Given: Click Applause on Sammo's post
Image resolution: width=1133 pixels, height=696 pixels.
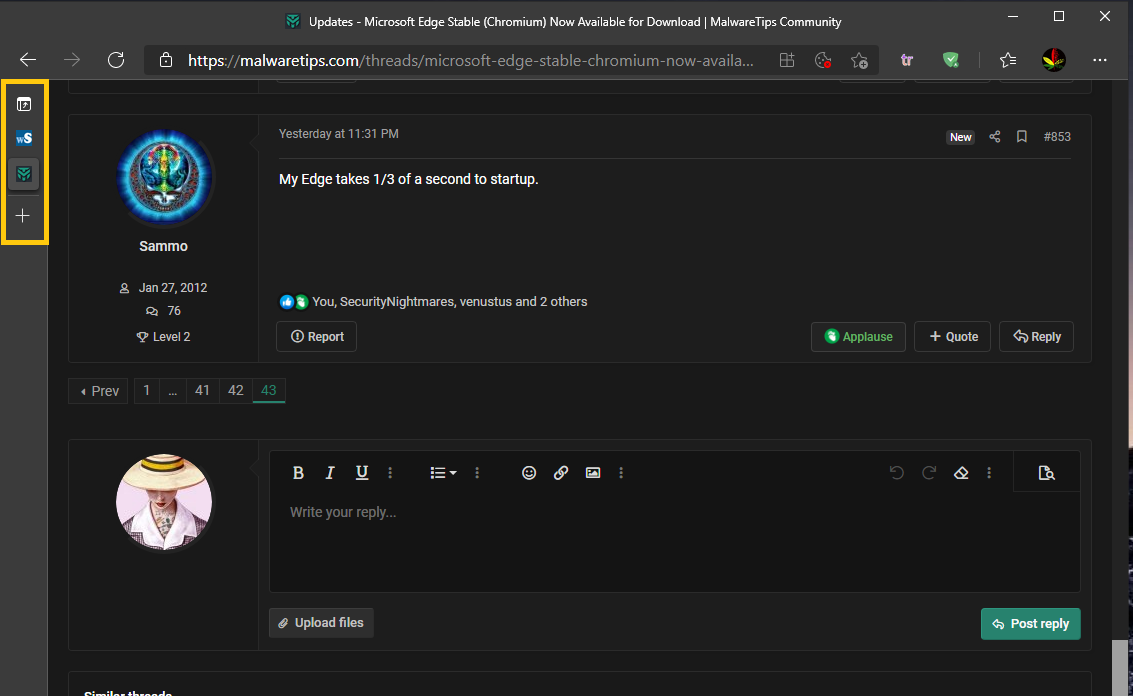Looking at the screenshot, I should pyautogui.click(x=858, y=337).
